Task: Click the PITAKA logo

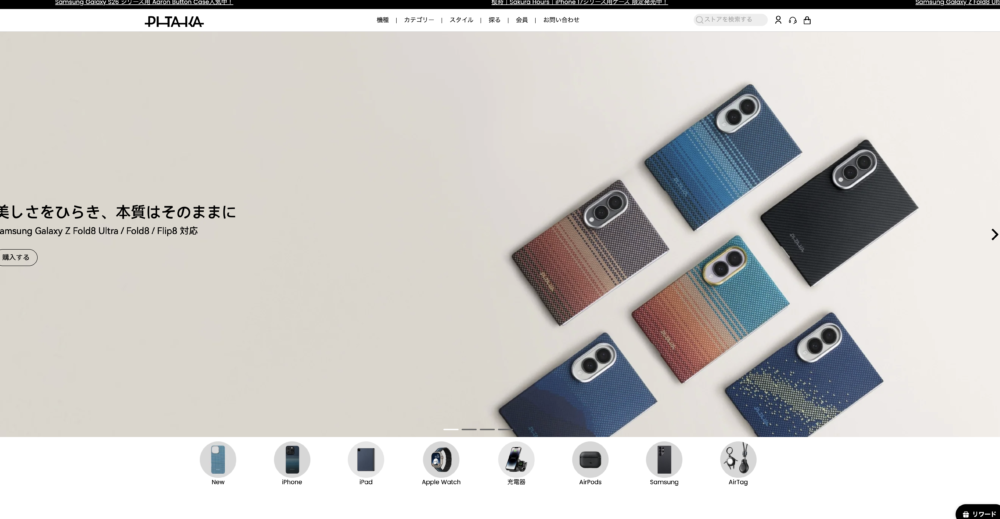Action: click(174, 22)
